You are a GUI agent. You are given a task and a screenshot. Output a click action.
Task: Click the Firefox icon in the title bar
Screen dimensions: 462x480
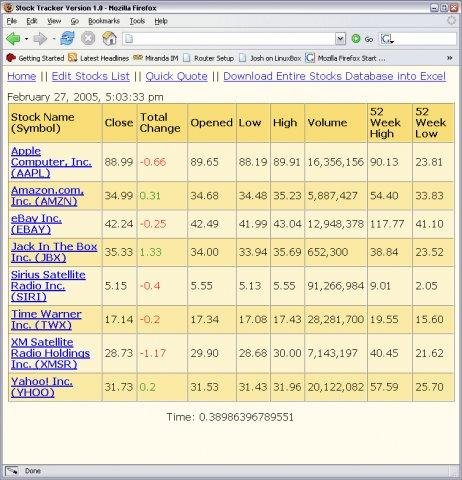pos(8,8)
